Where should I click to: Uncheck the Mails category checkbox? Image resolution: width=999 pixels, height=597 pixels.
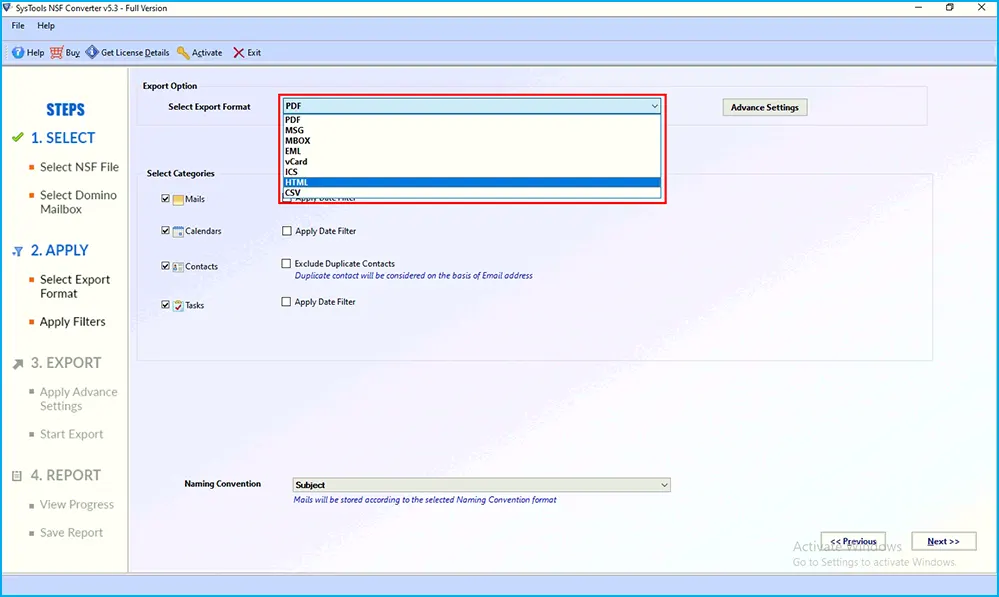pyautogui.click(x=166, y=199)
